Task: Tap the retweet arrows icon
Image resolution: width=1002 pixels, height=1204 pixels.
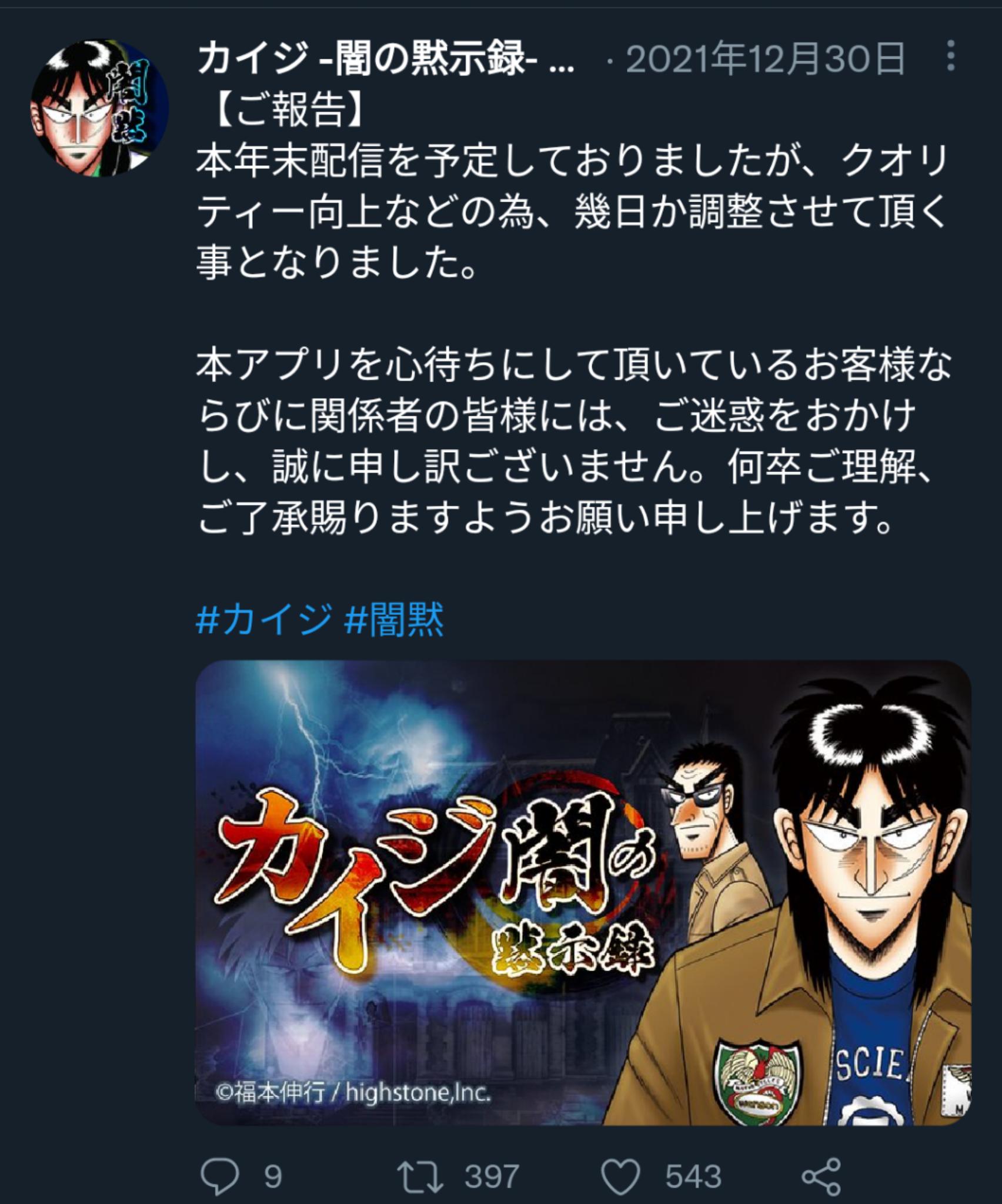Action: click(420, 1177)
